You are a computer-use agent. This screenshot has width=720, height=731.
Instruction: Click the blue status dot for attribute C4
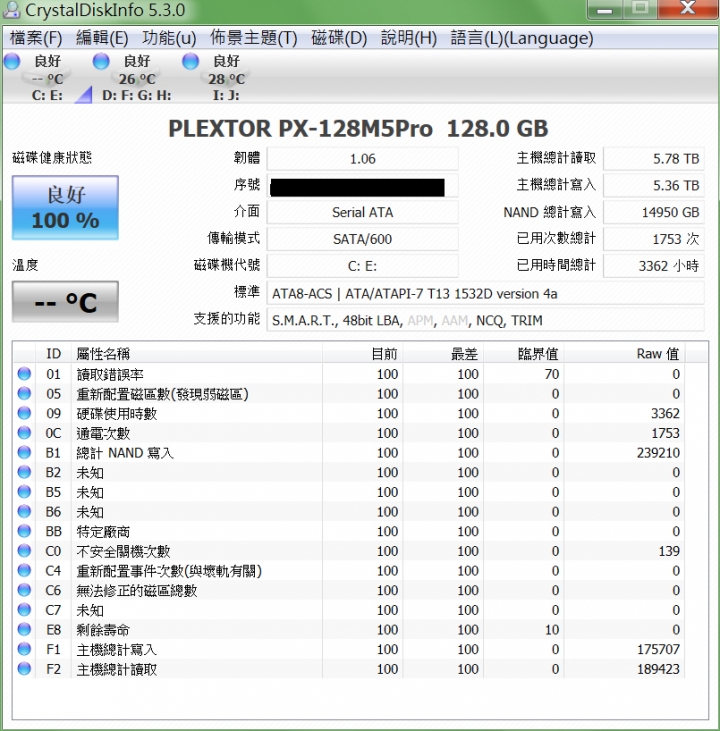coord(24,570)
